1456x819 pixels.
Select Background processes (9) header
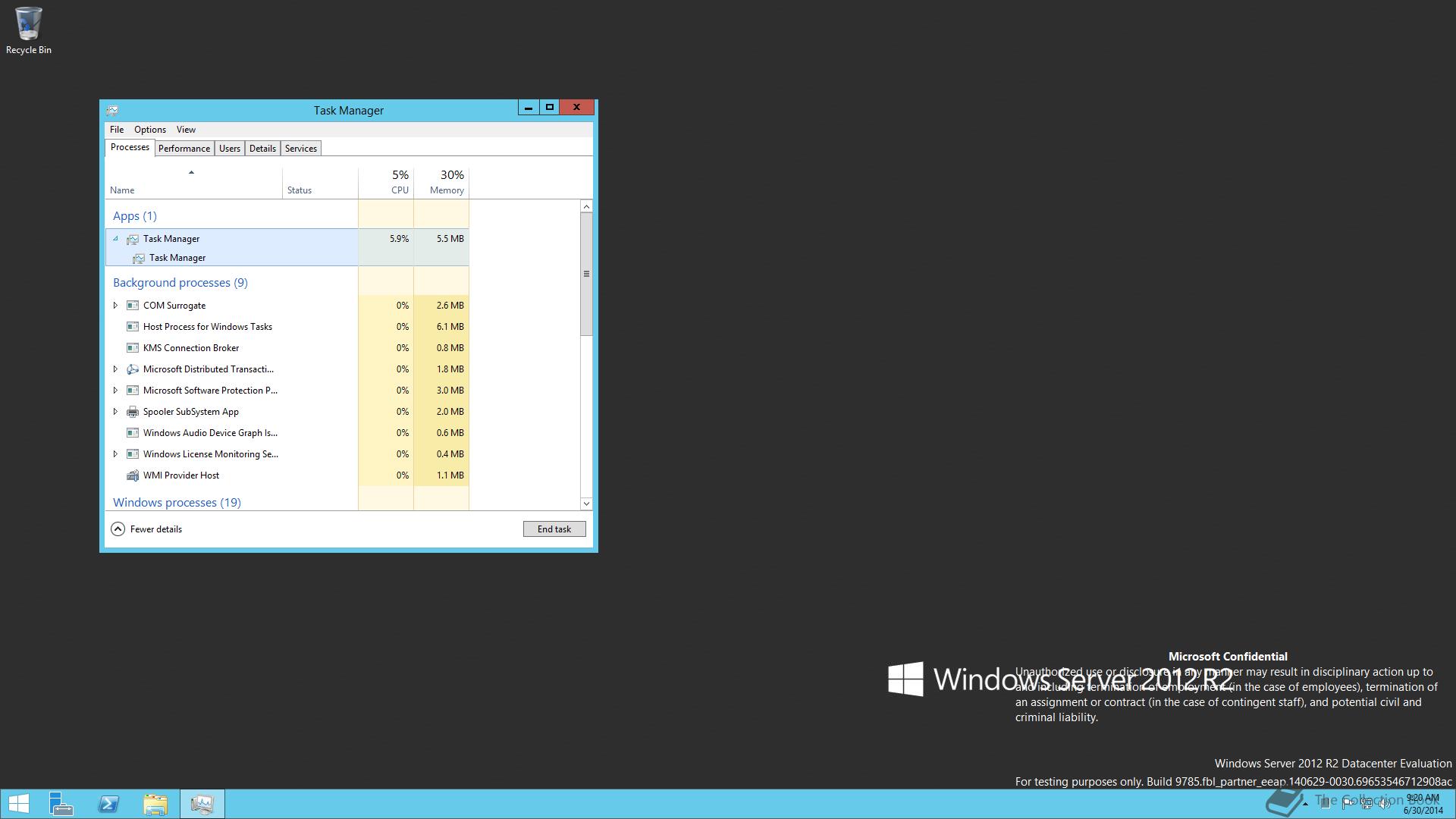(x=180, y=283)
